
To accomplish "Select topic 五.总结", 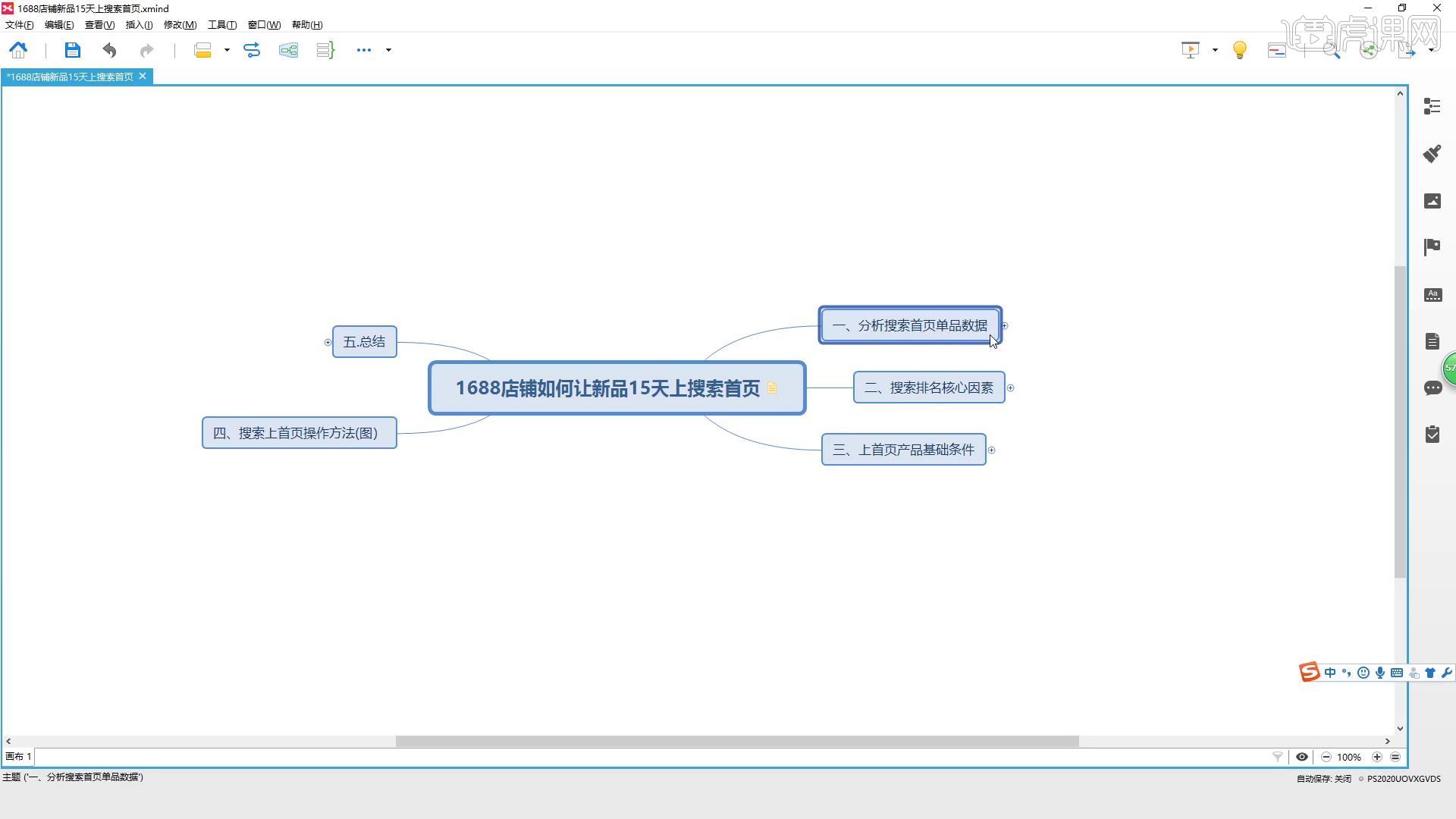I will click(x=365, y=342).
